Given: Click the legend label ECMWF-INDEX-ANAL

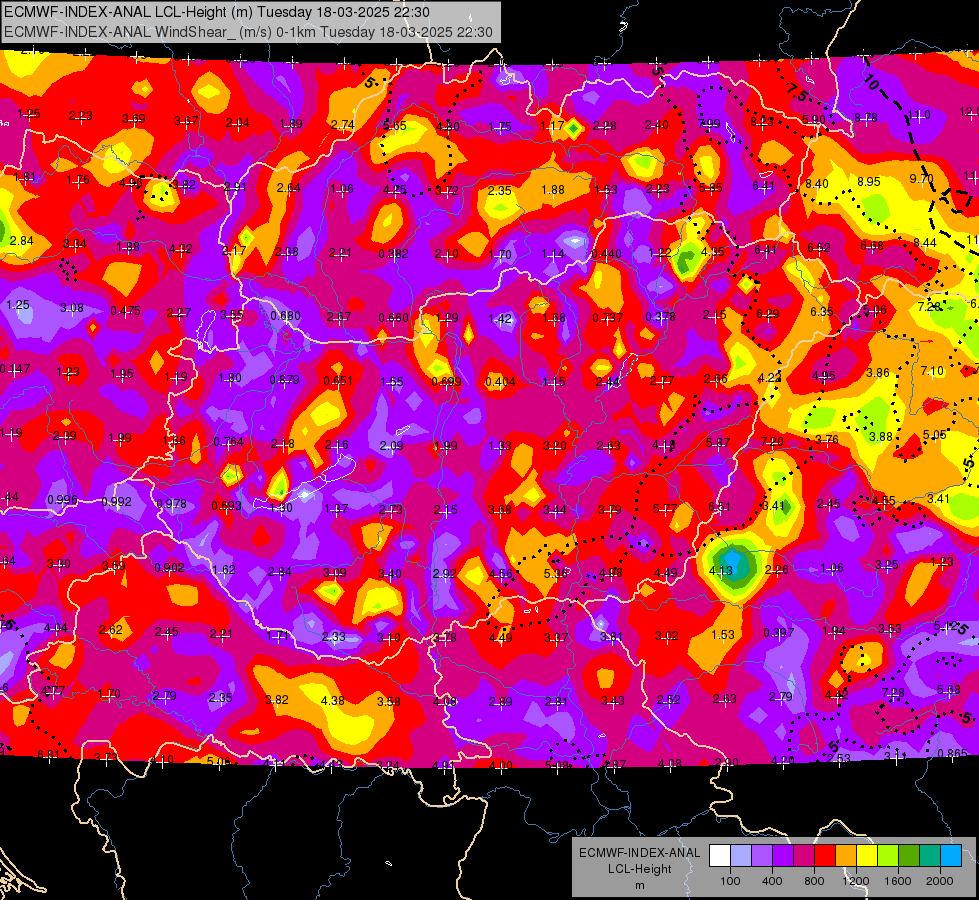Looking at the screenshot, I should tap(639, 853).
